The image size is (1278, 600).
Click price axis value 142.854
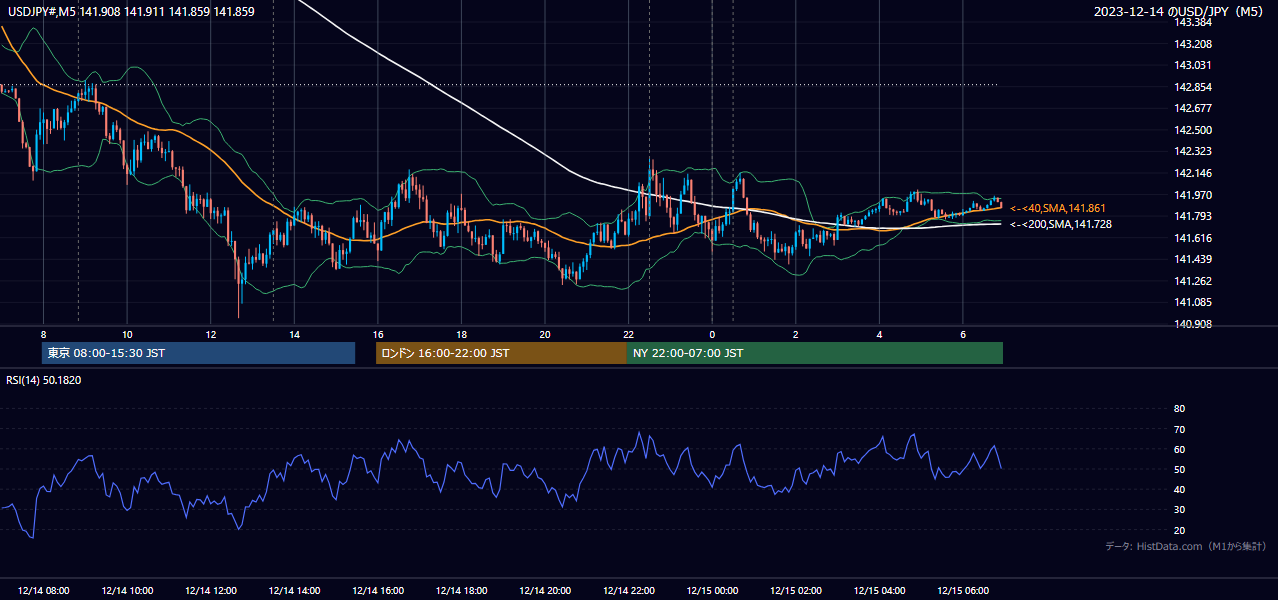(x=1192, y=87)
